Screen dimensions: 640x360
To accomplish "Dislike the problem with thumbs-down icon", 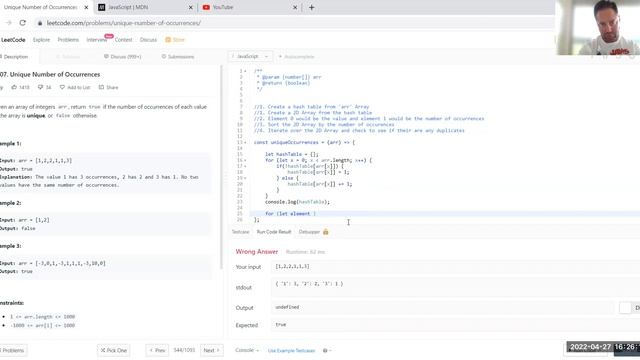I will 40,87.
